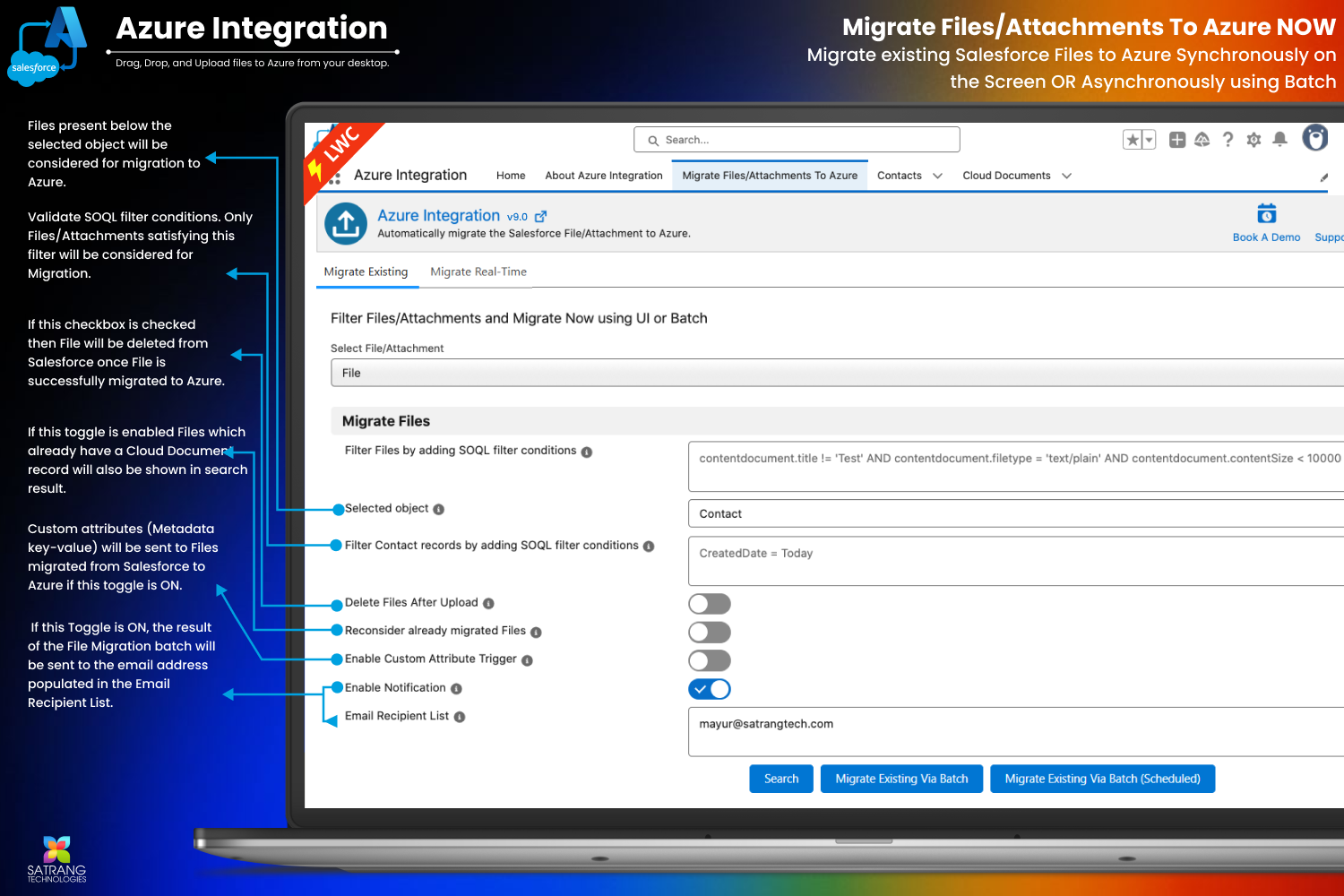Click CreatedDate = Today filter text area
The width and height of the screenshot is (1344, 896).
(1016, 561)
